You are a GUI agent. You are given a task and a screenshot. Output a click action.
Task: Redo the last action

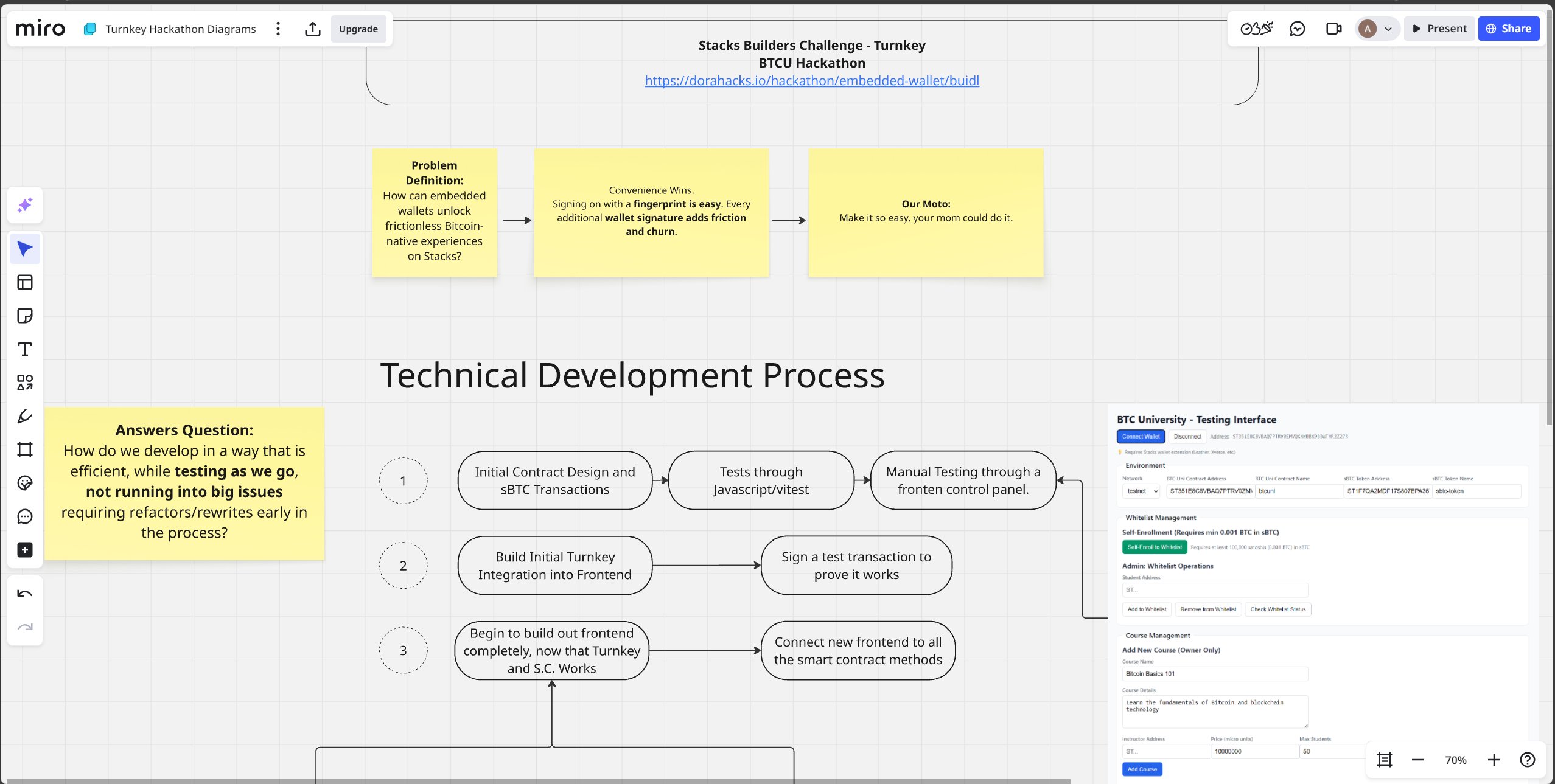click(25, 627)
